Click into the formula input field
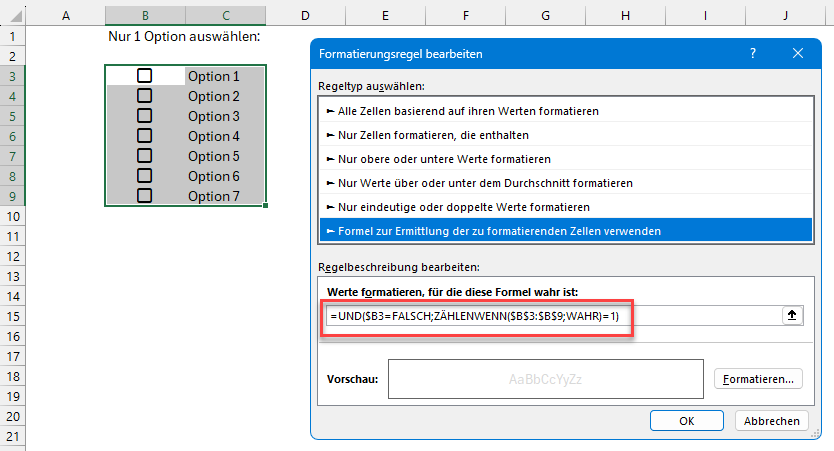This screenshot has height=451, width=834. pyautogui.click(x=550, y=315)
